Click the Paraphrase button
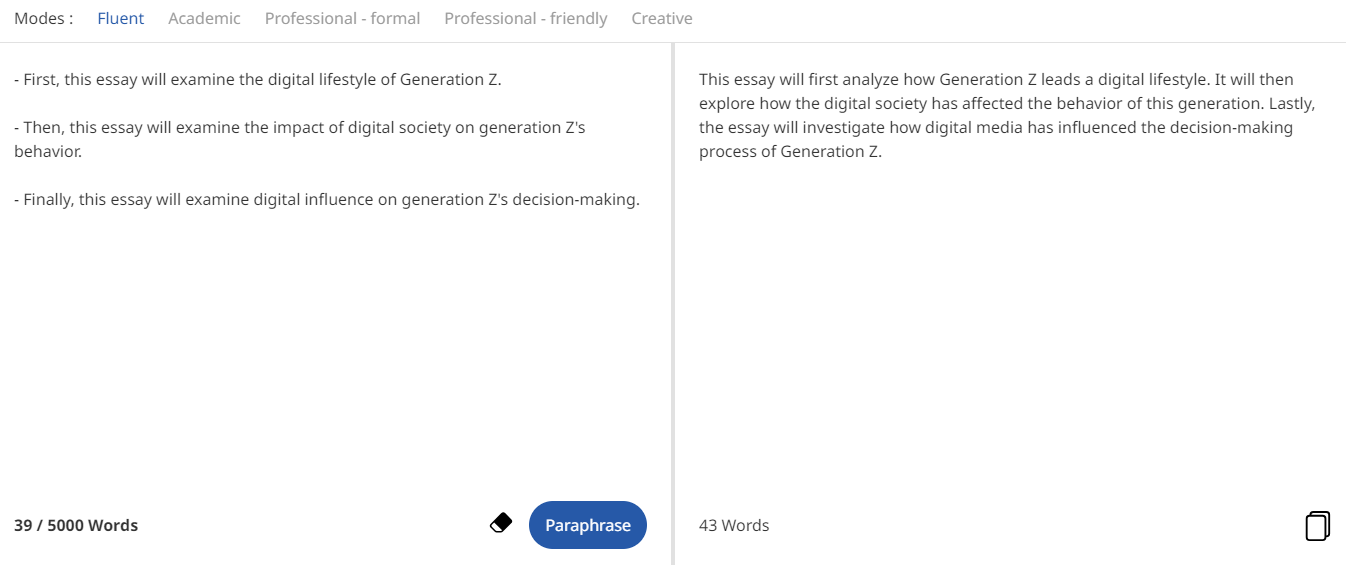The image size is (1346, 565). click(x=588, y=525)
